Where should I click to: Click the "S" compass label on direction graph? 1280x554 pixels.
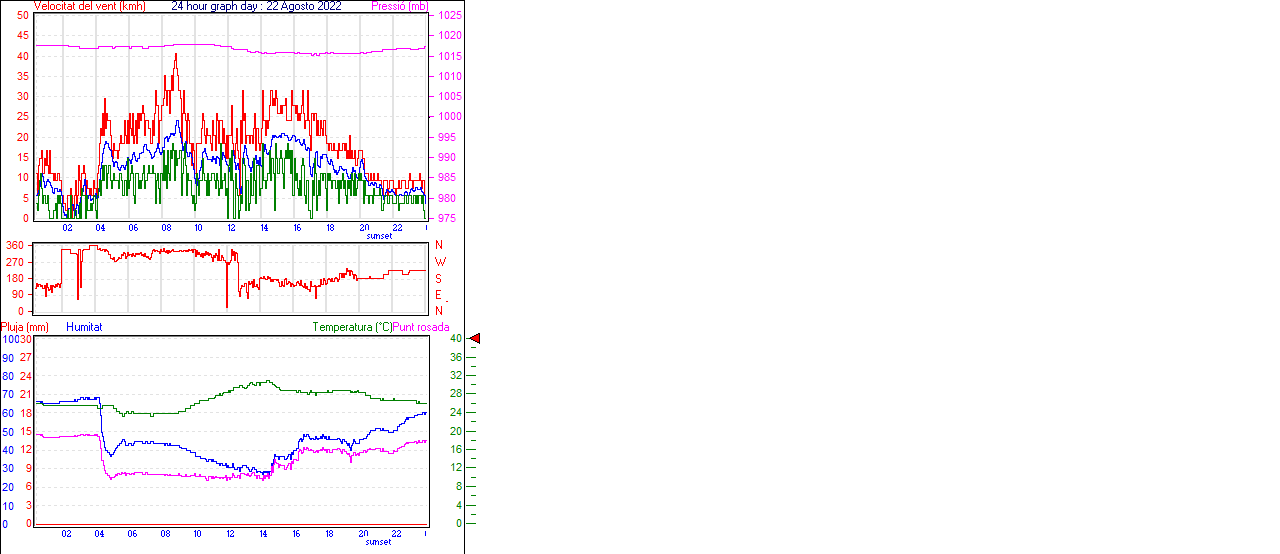pos(439,278)
